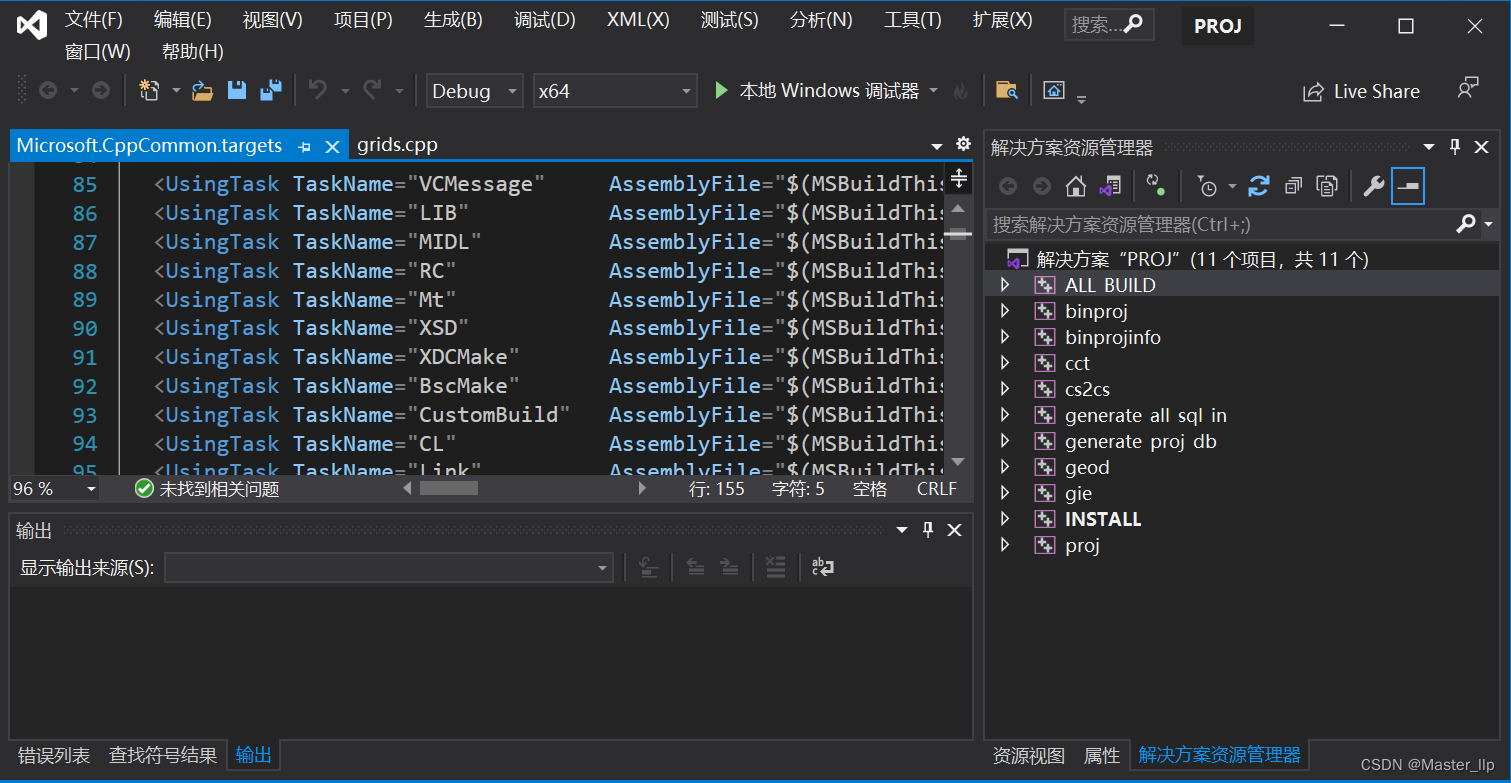Open the Show output from dropdown

(x=389, y=568)
